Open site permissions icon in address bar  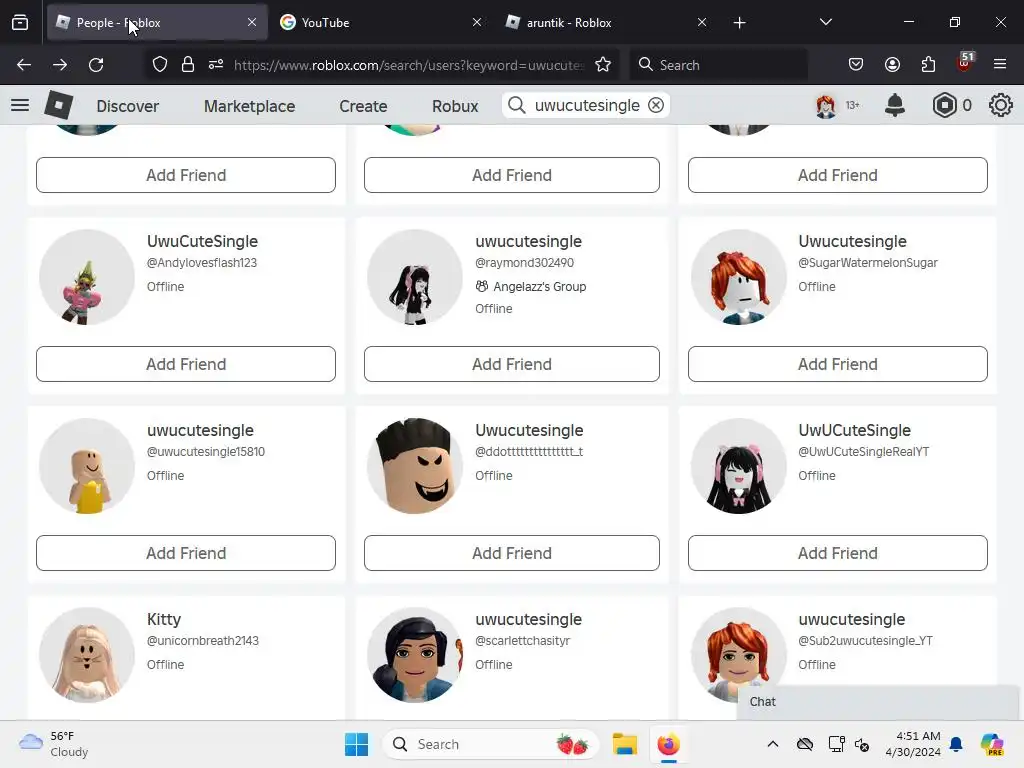(216, 65)
